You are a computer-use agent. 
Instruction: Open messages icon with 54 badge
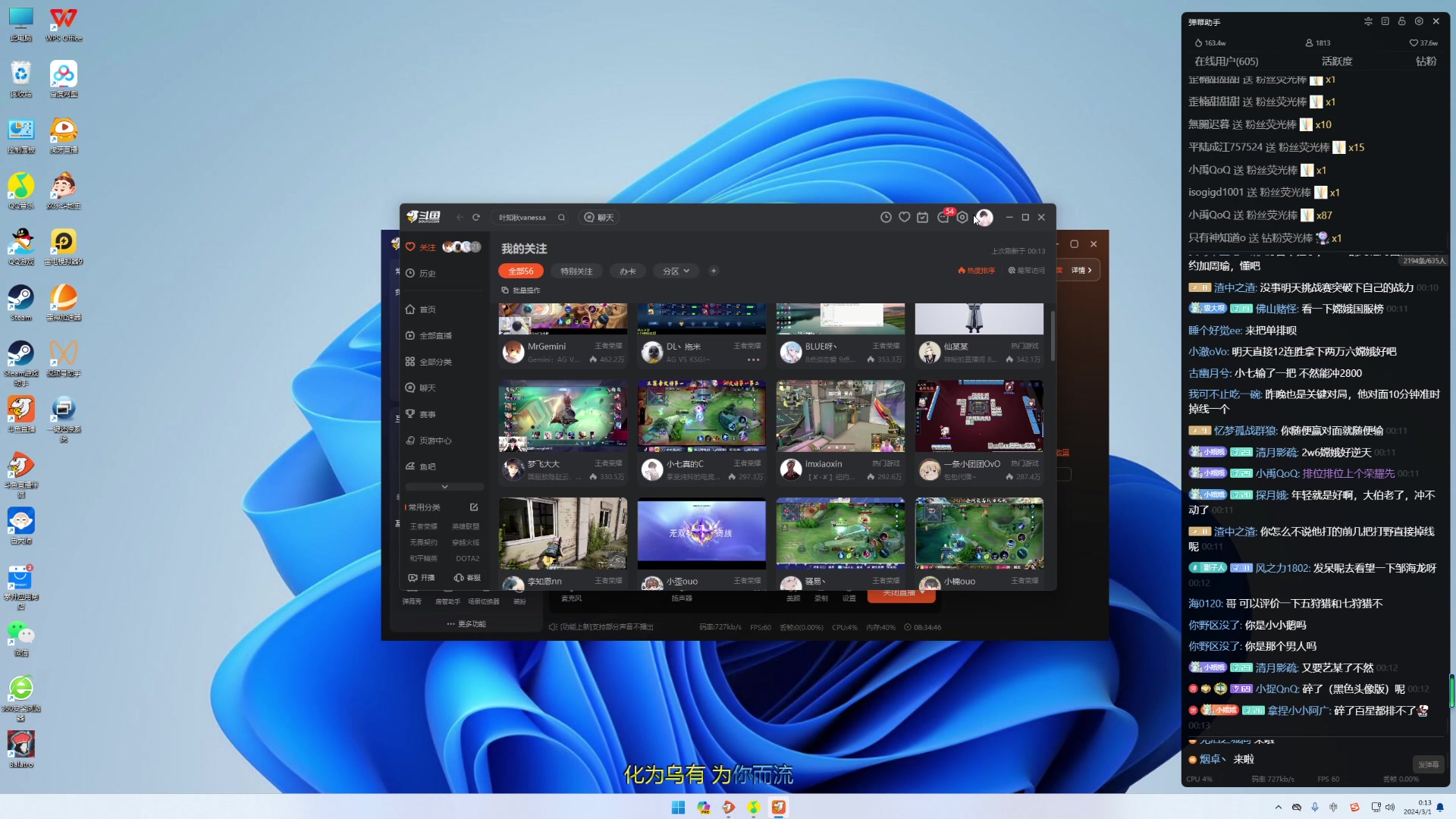pyautogui.click(x=943, y=218)
